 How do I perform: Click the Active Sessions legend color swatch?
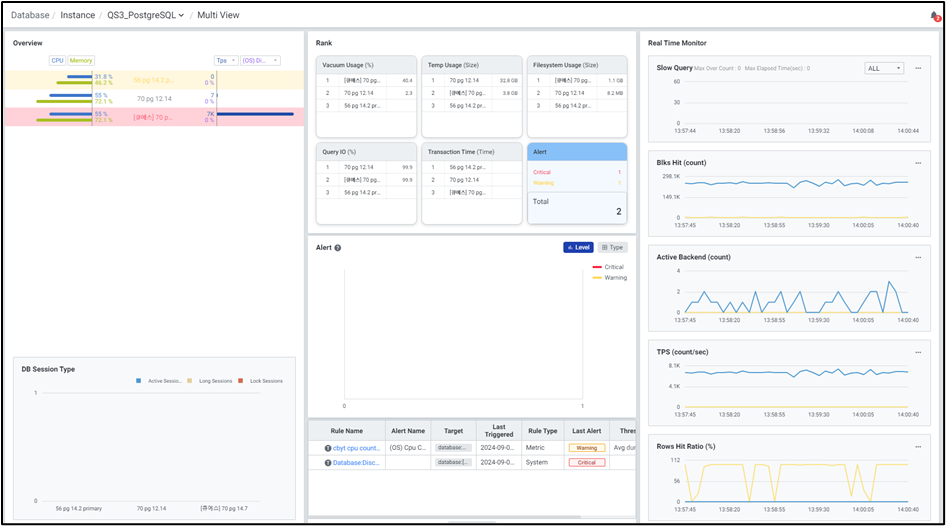click(x=138, y=381)
